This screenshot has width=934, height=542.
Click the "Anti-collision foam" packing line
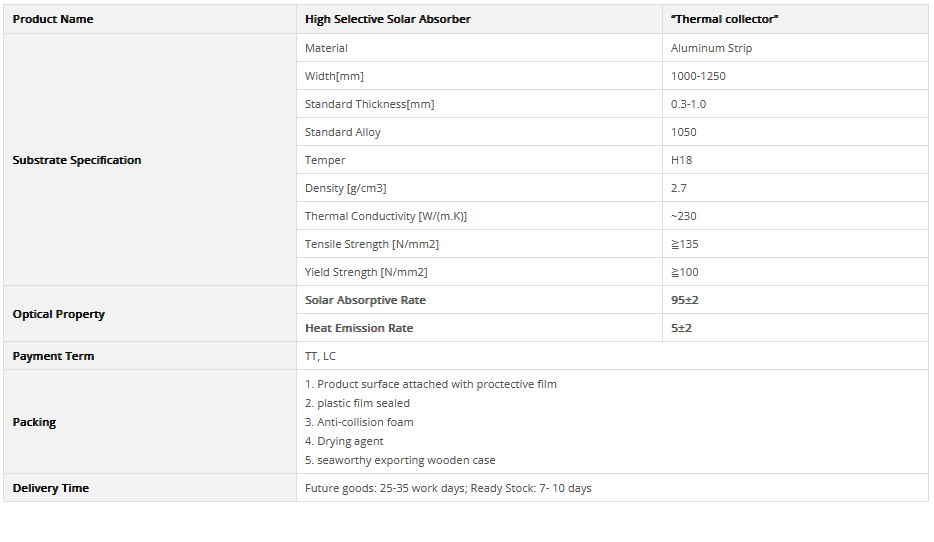[x=359, y=422]
